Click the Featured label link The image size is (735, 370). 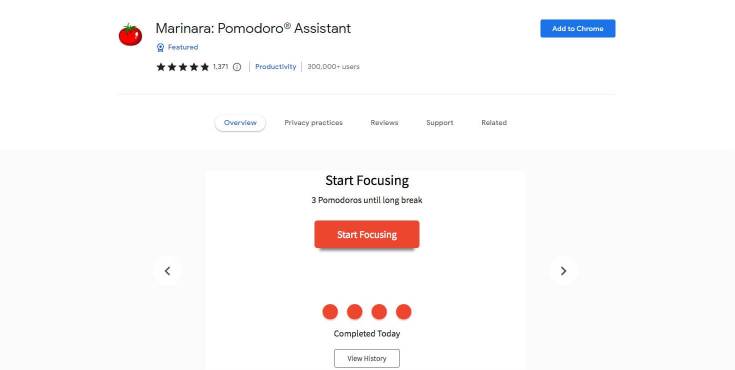pyautogui.click(x=183, y=47)
